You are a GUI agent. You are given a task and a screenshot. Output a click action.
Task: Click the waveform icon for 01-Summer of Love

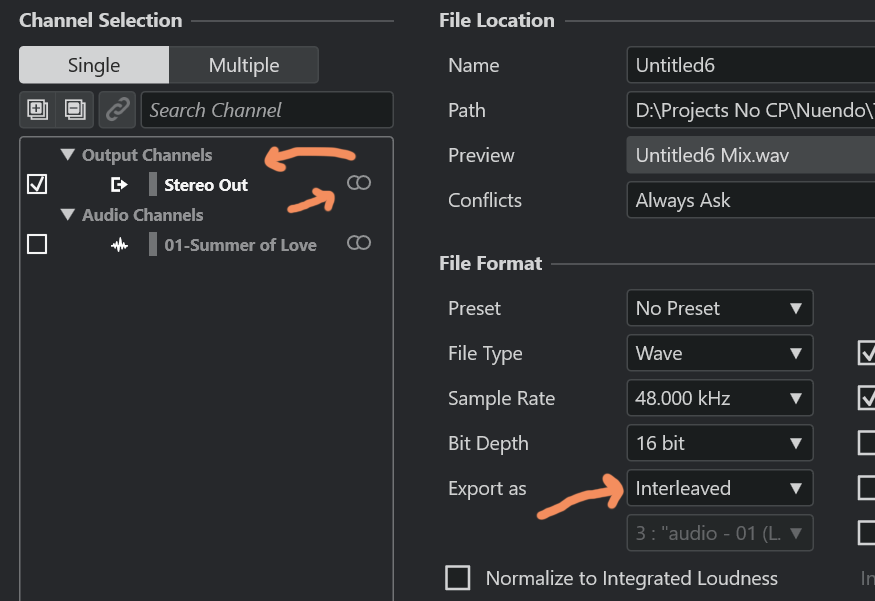click(119, 245)
